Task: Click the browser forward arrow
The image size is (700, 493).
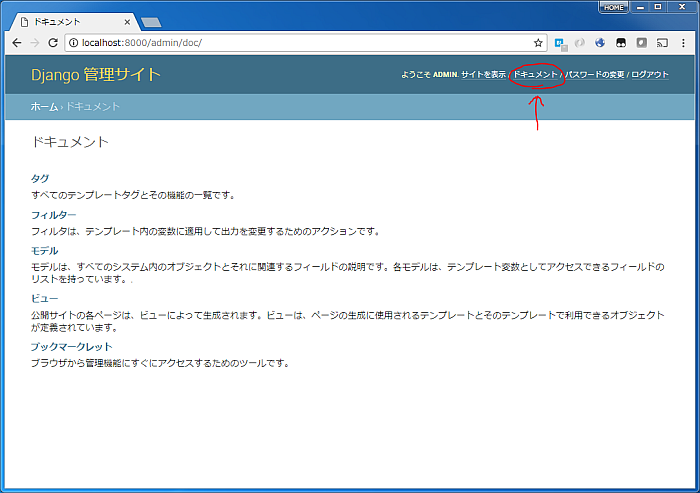Action: (x=34, y=43)
